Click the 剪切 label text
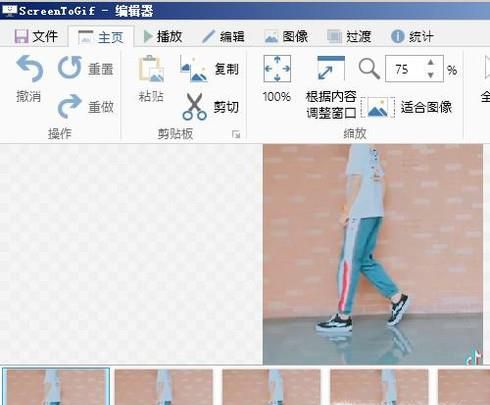 [226, 107]
